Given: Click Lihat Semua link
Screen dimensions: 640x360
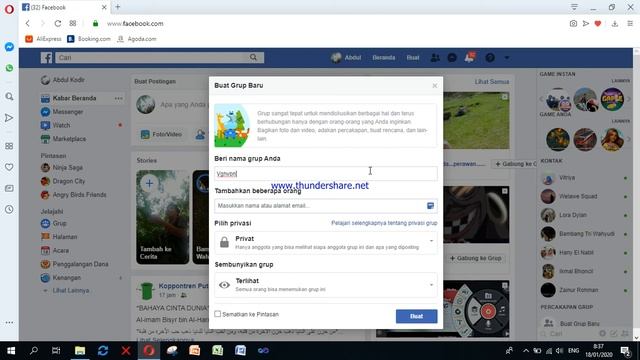Looking at the screenshot, I should pos(492,82).
